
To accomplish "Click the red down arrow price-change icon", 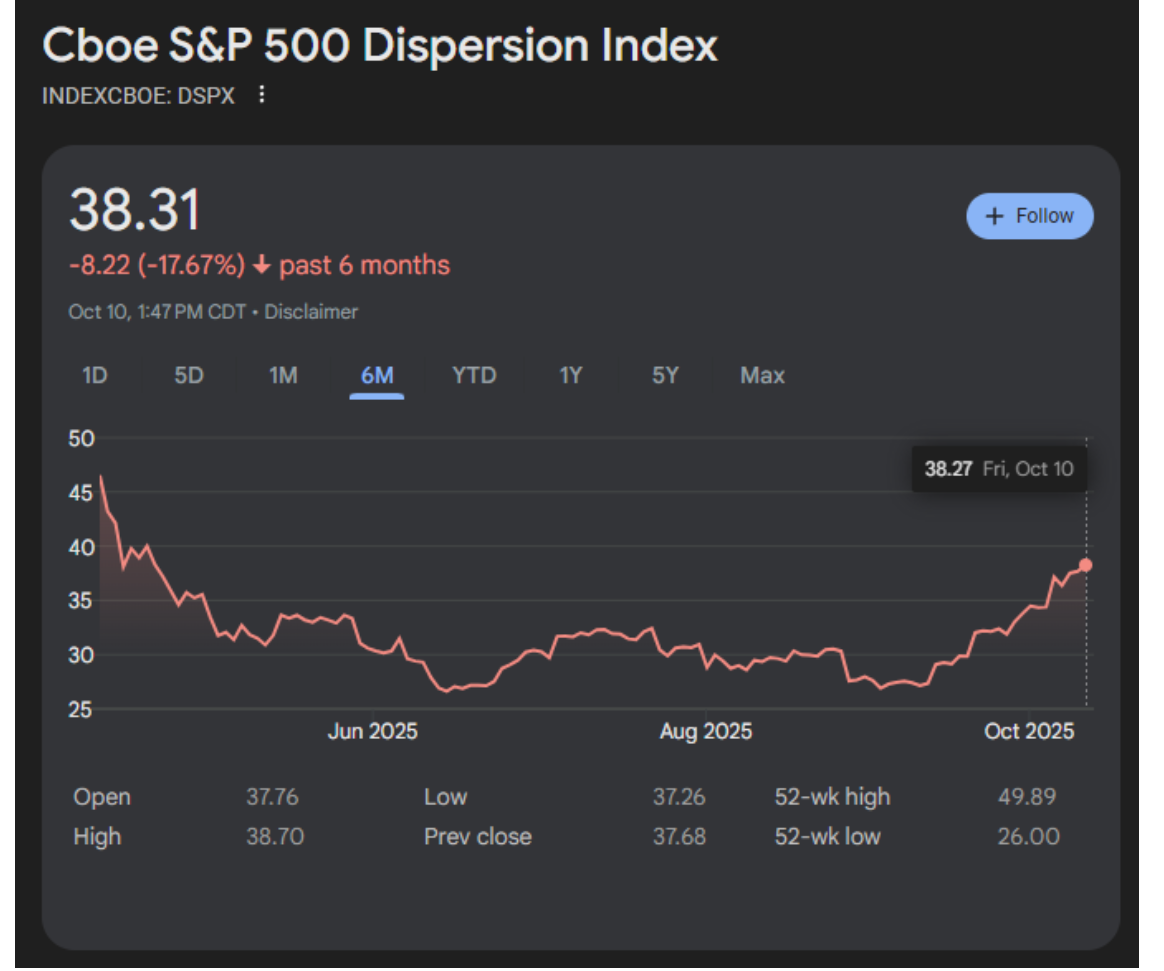I will [261, 266].
